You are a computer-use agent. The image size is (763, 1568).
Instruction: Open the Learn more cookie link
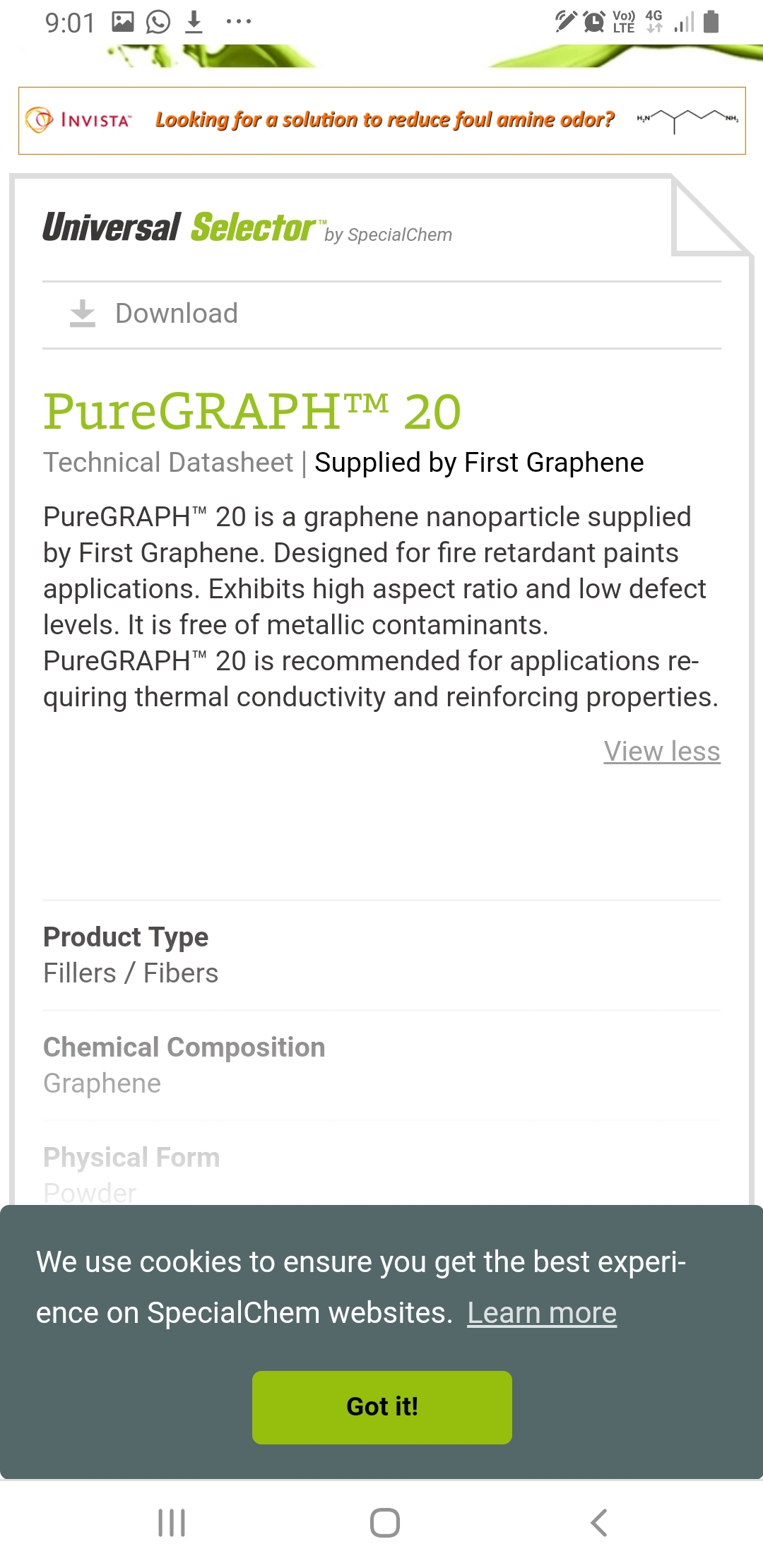click(542, 1313)
